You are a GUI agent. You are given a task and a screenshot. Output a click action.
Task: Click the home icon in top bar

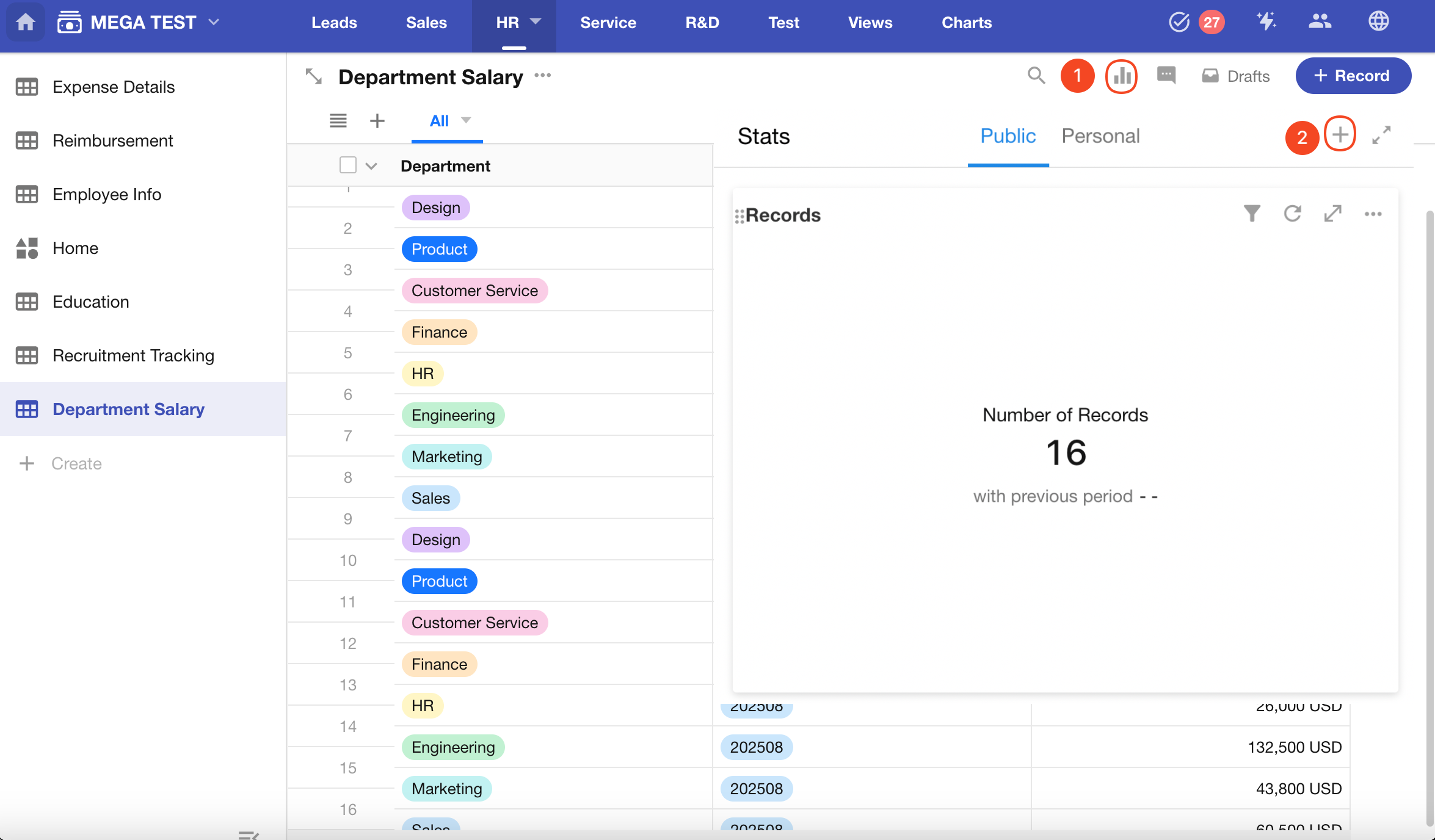coord(25,23)
